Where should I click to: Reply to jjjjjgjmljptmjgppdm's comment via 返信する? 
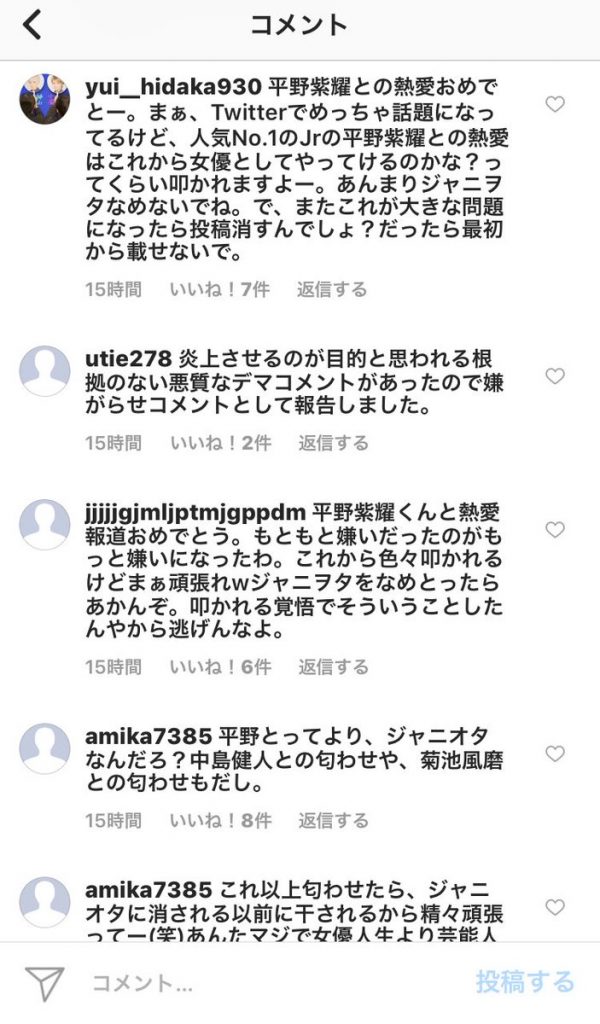coord(334,667)
